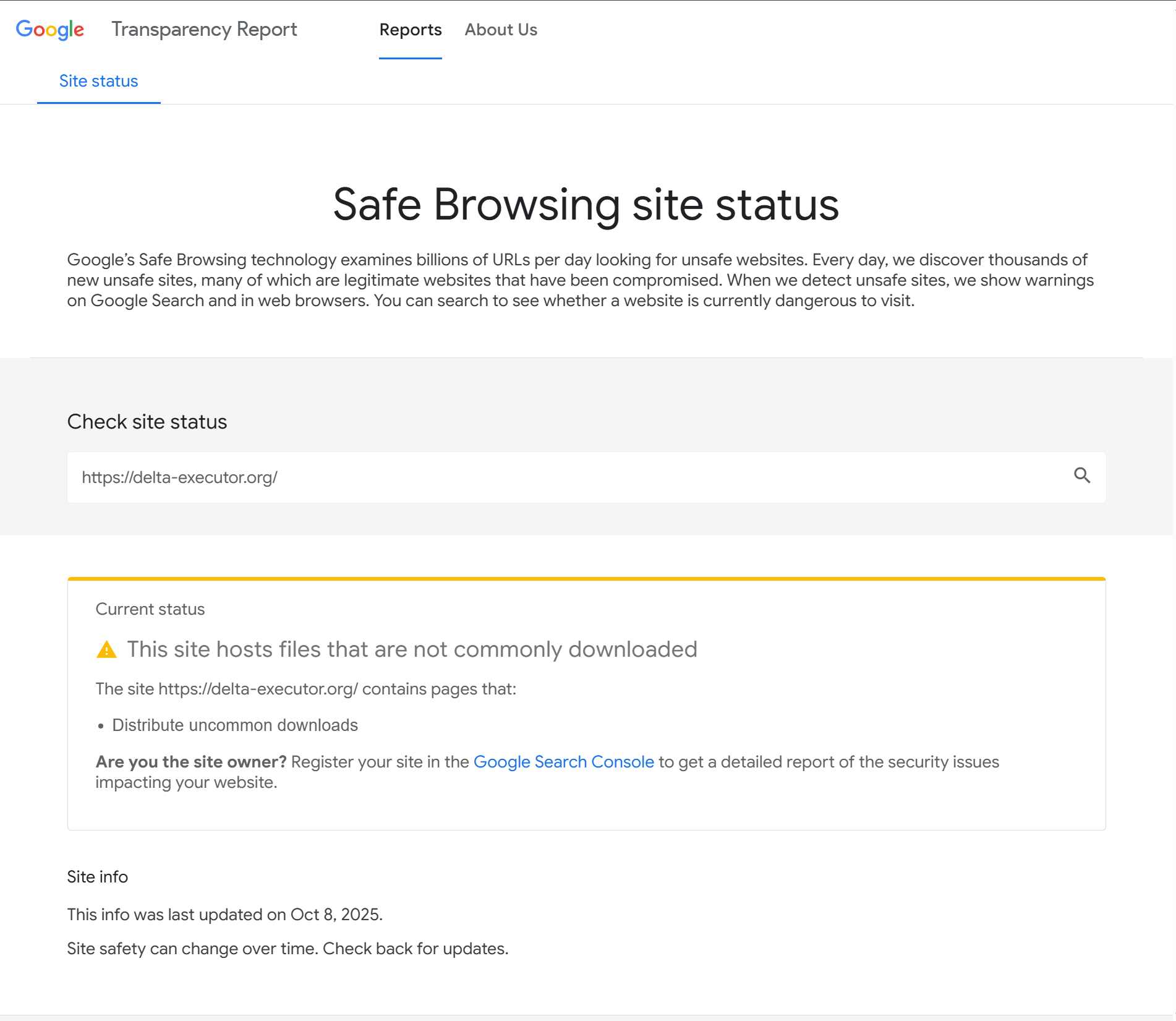The height and width of the screenshot is (1021, 1176).
Task: Focus the URL field containing delta-executor.org
Action: coord(556,477)
